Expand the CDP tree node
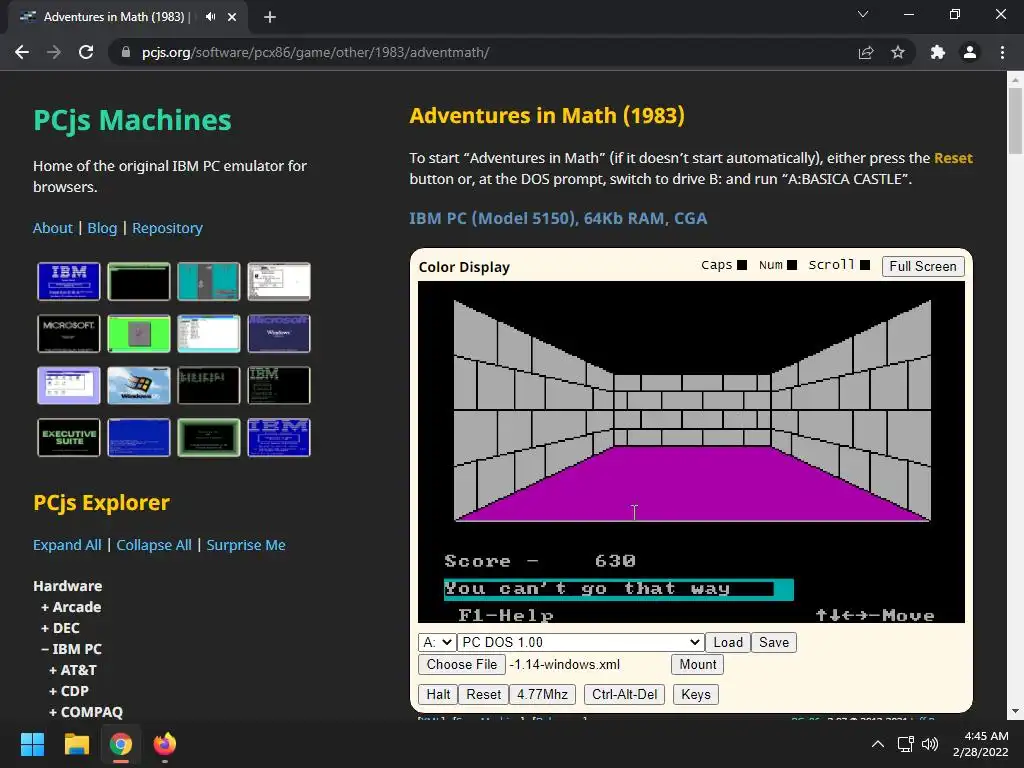1024x768 pixels. [69, 691]
